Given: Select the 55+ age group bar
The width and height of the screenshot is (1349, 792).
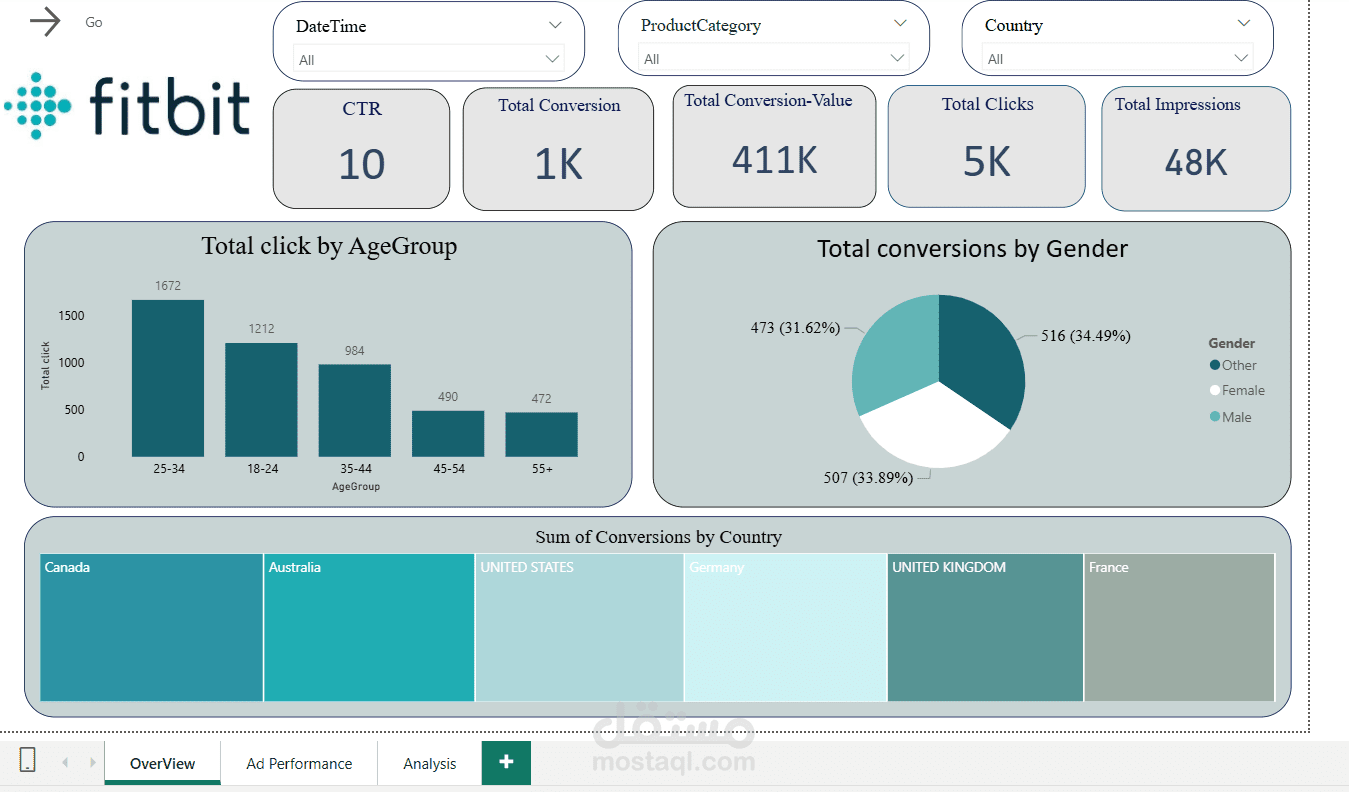Looking at the screenshot, I should click(x=541, y=435).
